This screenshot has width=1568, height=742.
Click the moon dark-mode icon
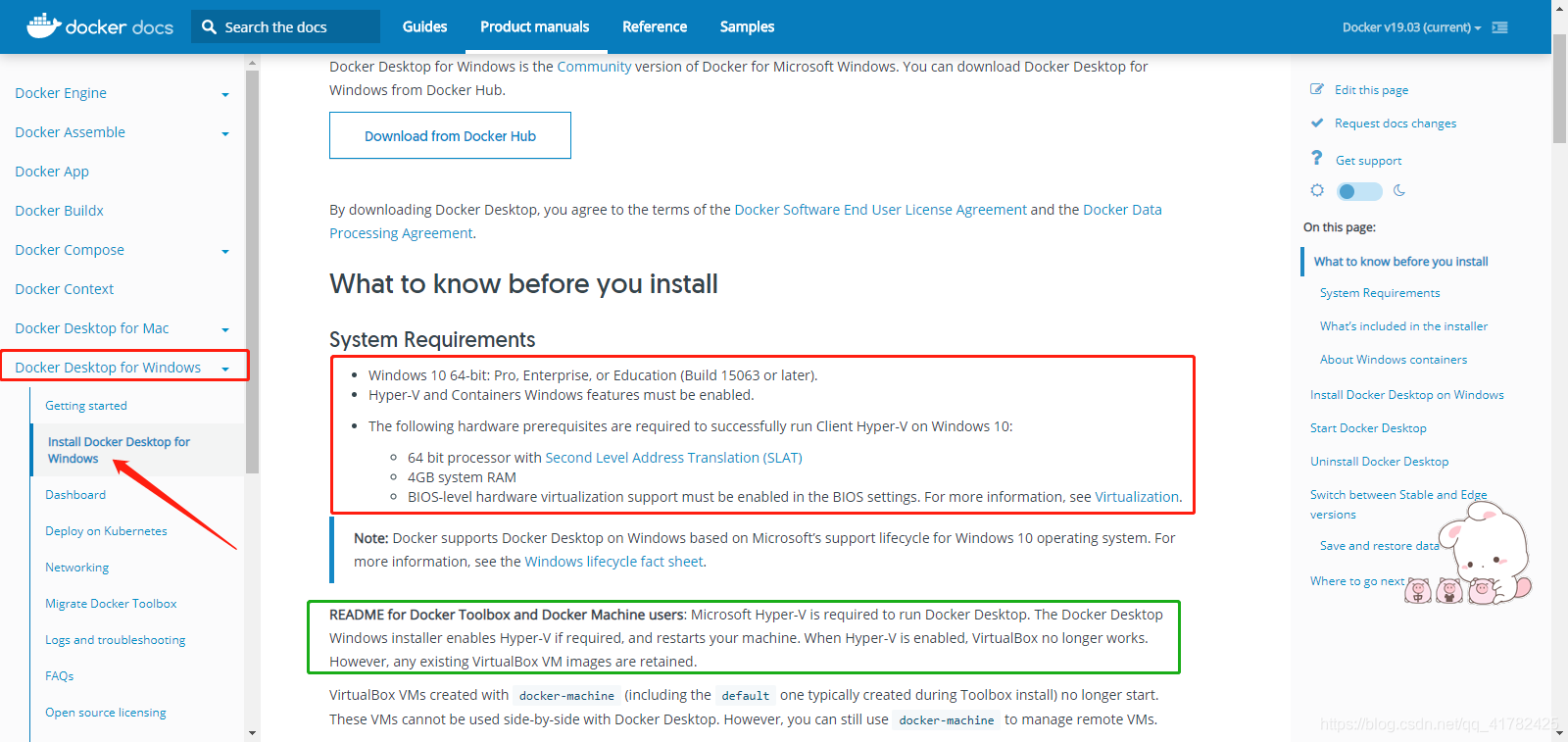tap(1399, 190)
